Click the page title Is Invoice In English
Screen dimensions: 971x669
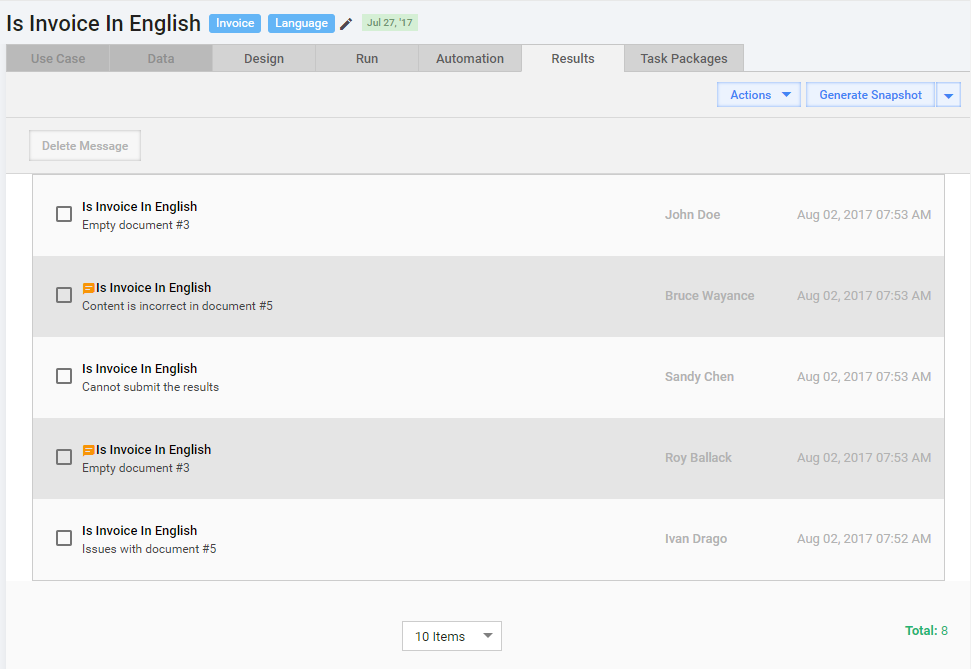pos(103,24)
